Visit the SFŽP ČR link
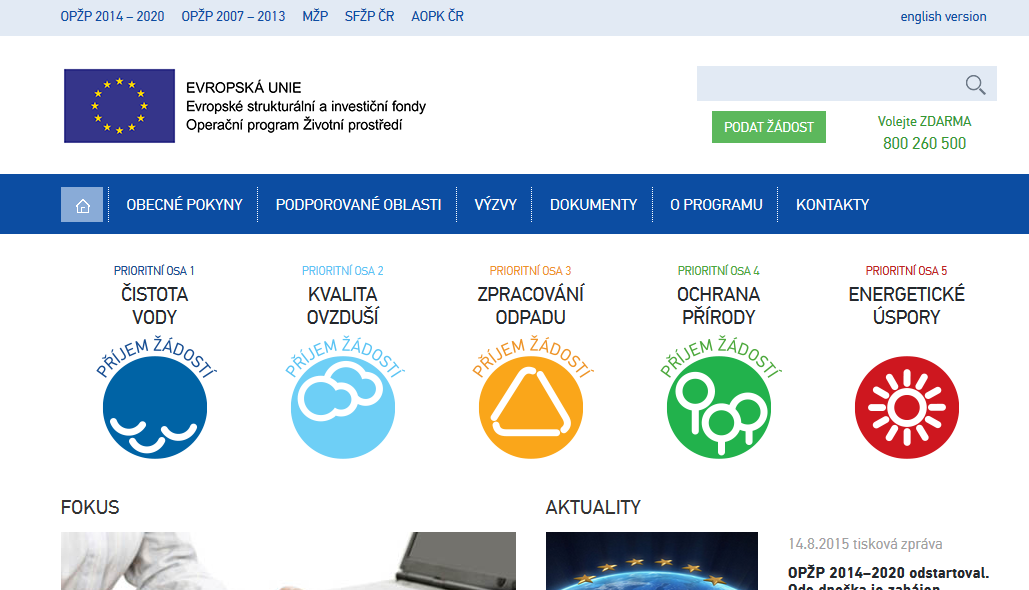Viewport: 1029px width, 590px height. pyautogui.click(x=369, y=16)
